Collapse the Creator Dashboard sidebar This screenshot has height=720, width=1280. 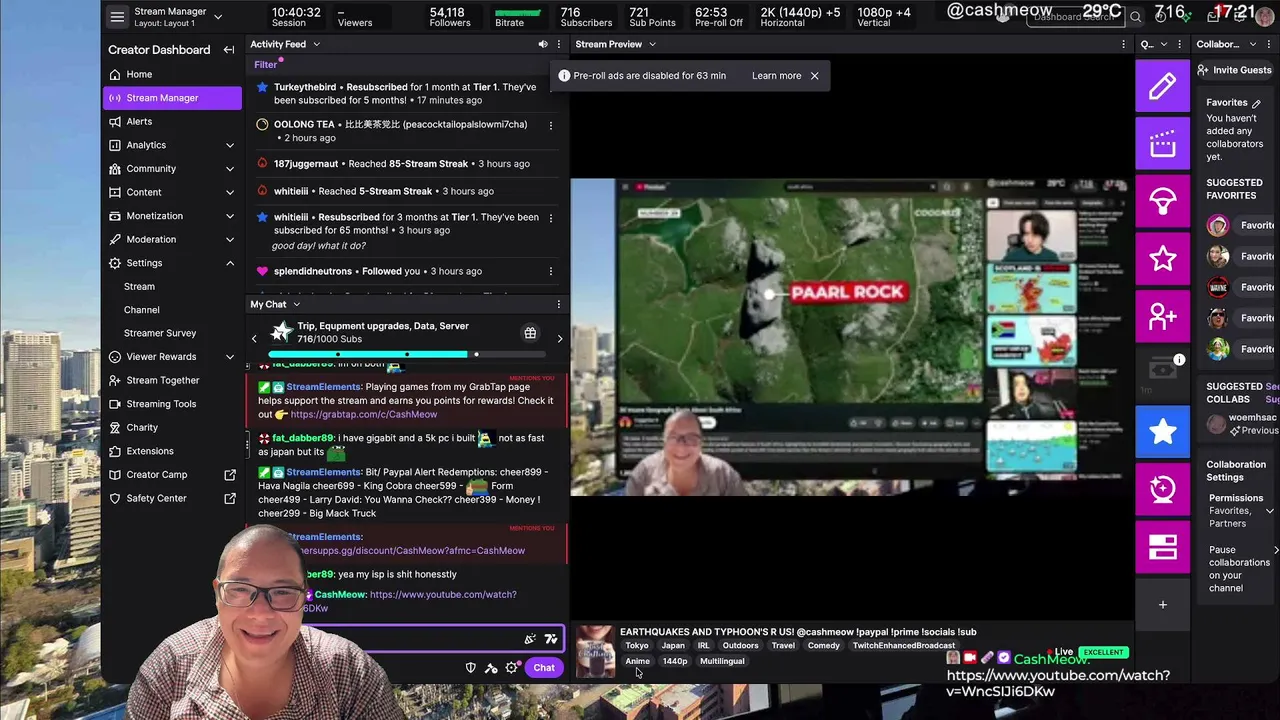(x=229, y=50)
